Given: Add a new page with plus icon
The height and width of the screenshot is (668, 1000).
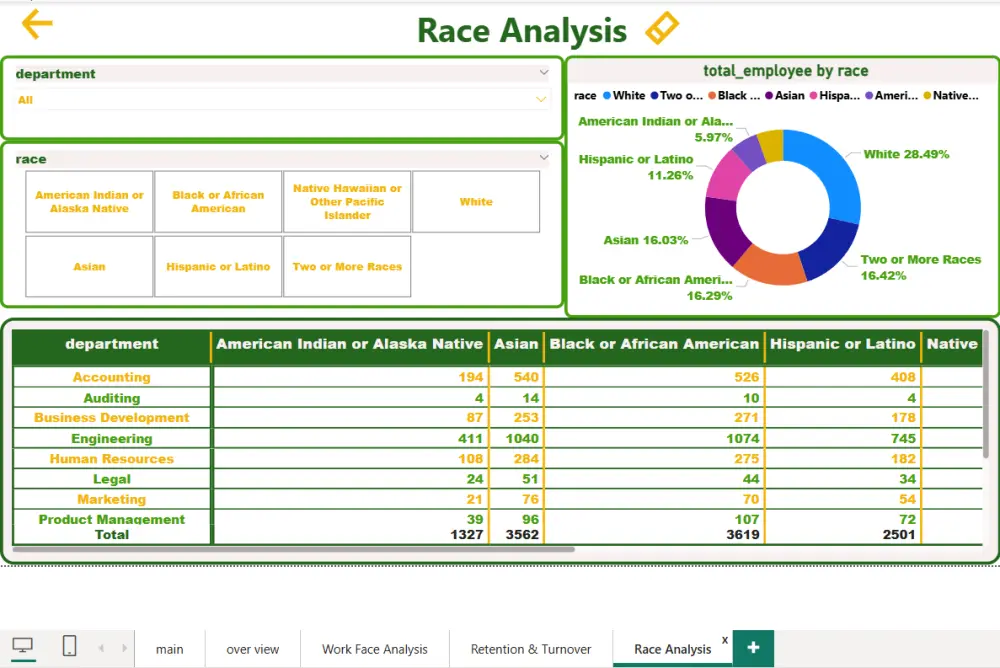Looking at the screenshot, I should point(753,648).
